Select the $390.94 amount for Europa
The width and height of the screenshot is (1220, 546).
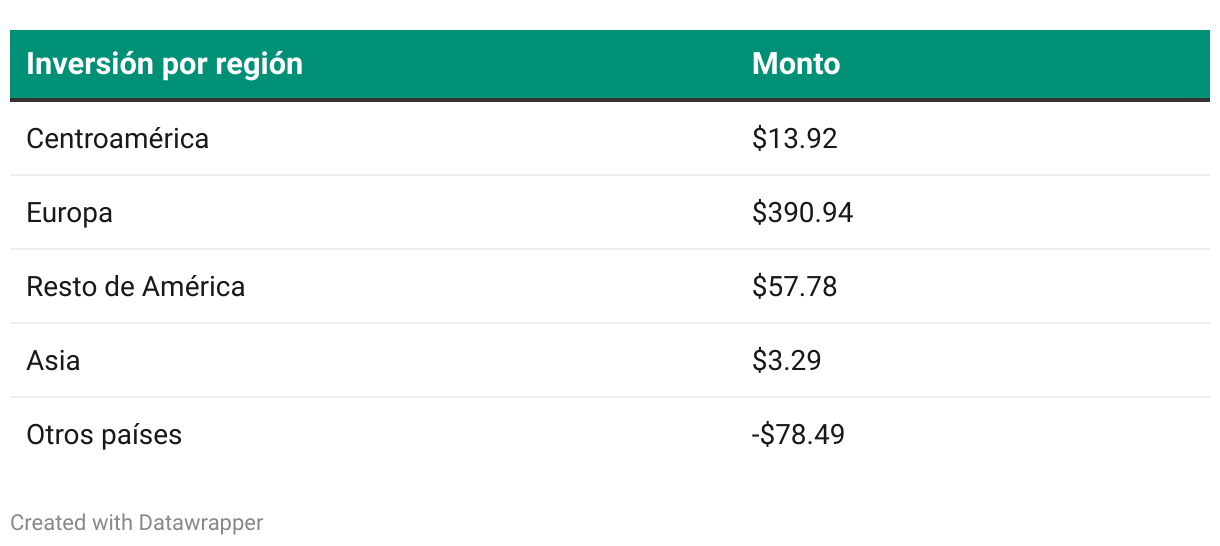[x=802, y=212]
